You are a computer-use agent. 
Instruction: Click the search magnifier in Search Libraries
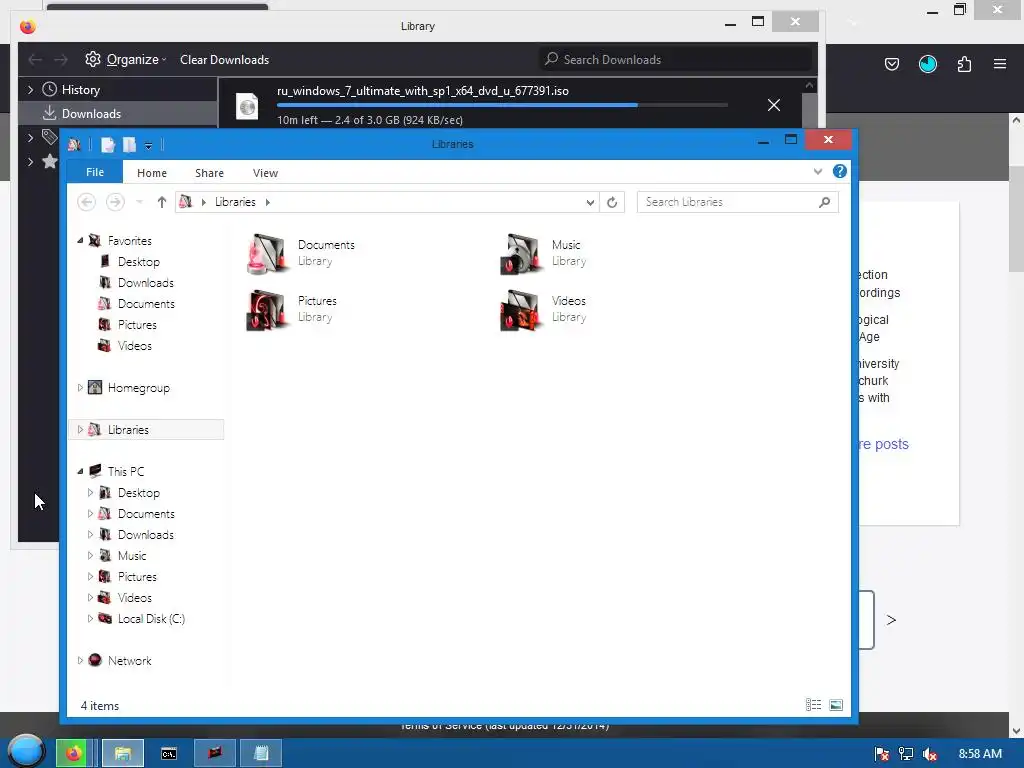coord(825,202)
